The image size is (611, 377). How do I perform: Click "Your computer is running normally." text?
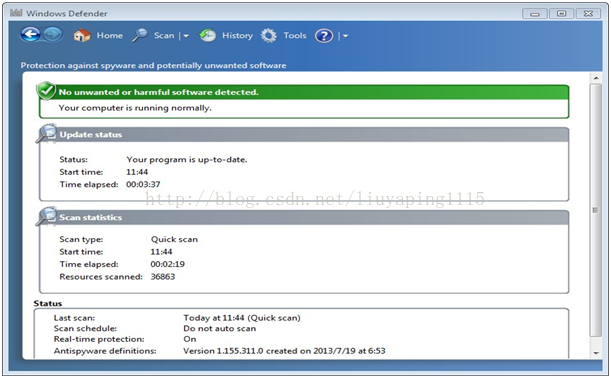135,108
